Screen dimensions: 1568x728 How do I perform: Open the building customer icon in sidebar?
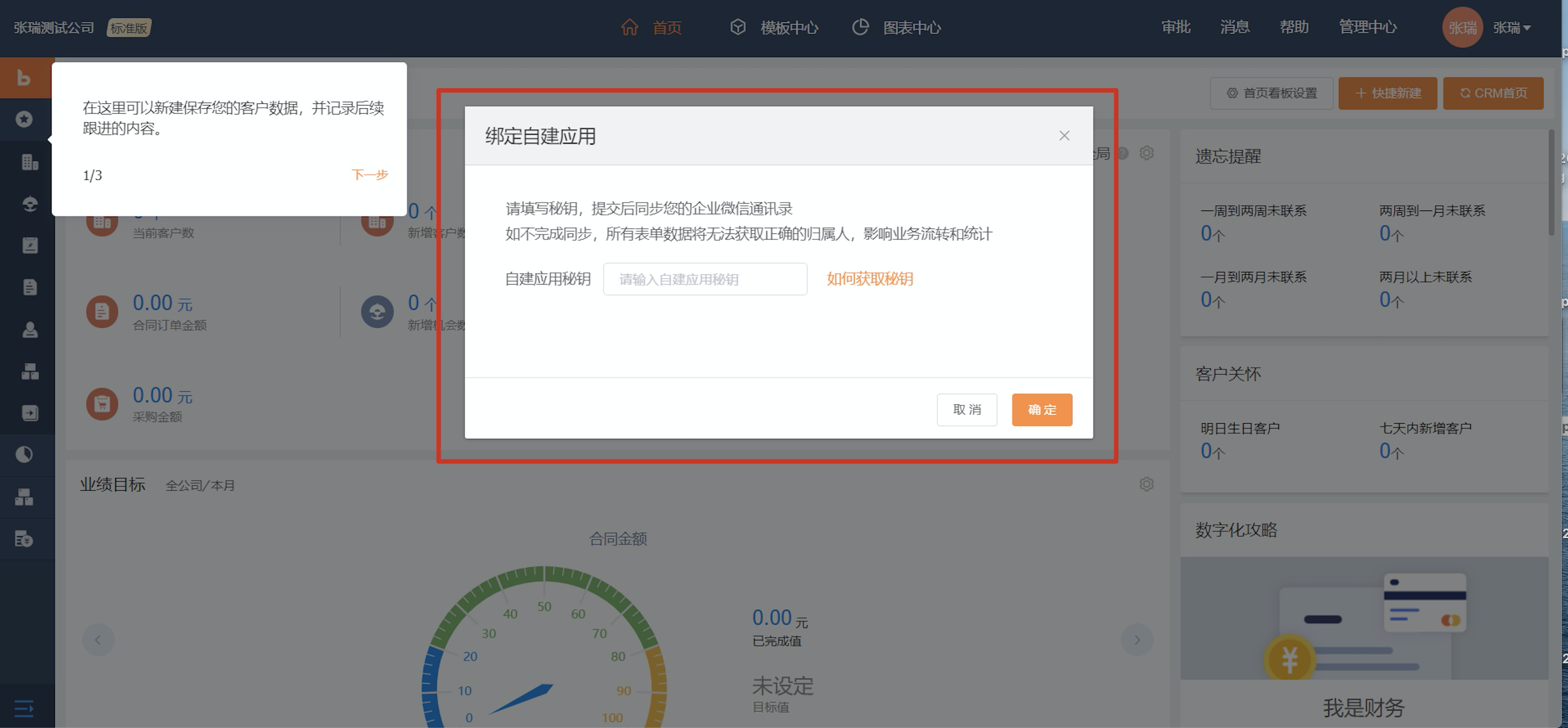tap(29, 162)
